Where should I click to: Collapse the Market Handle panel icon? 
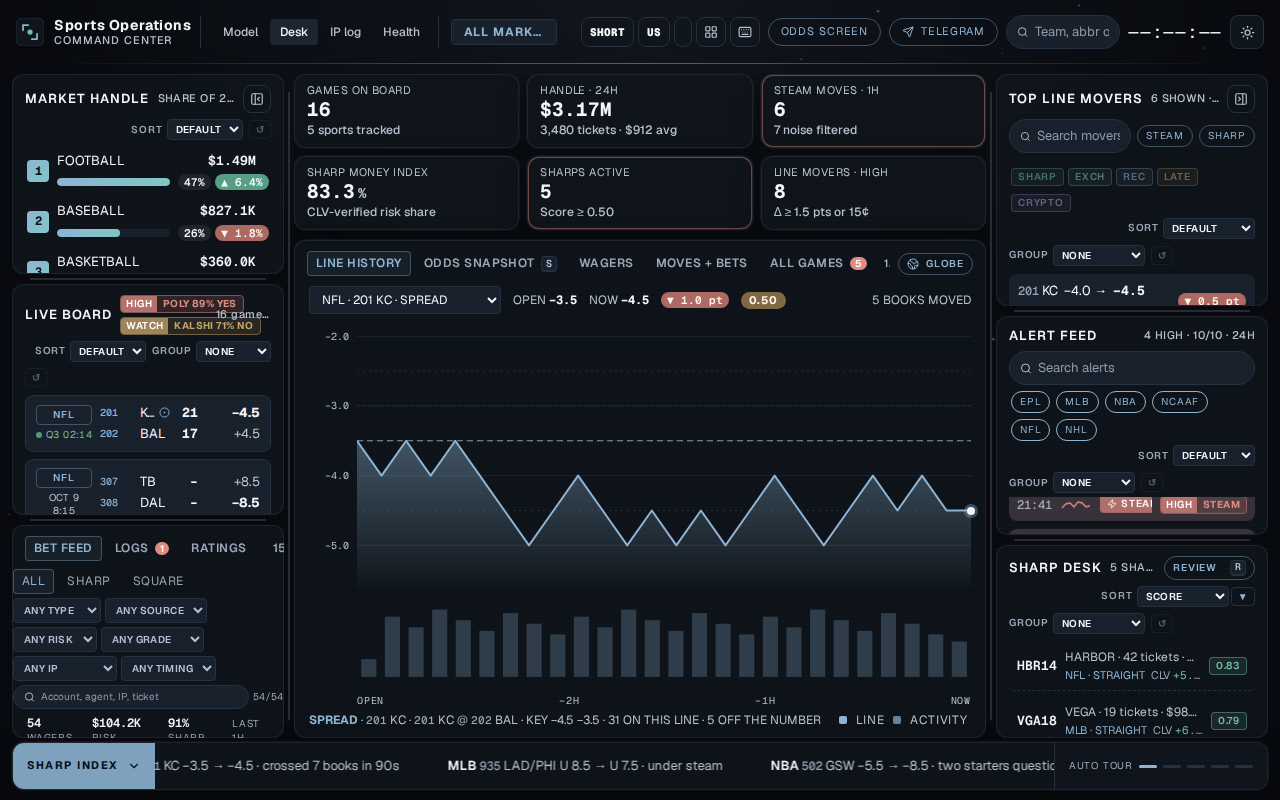click(x=257, y=98)
